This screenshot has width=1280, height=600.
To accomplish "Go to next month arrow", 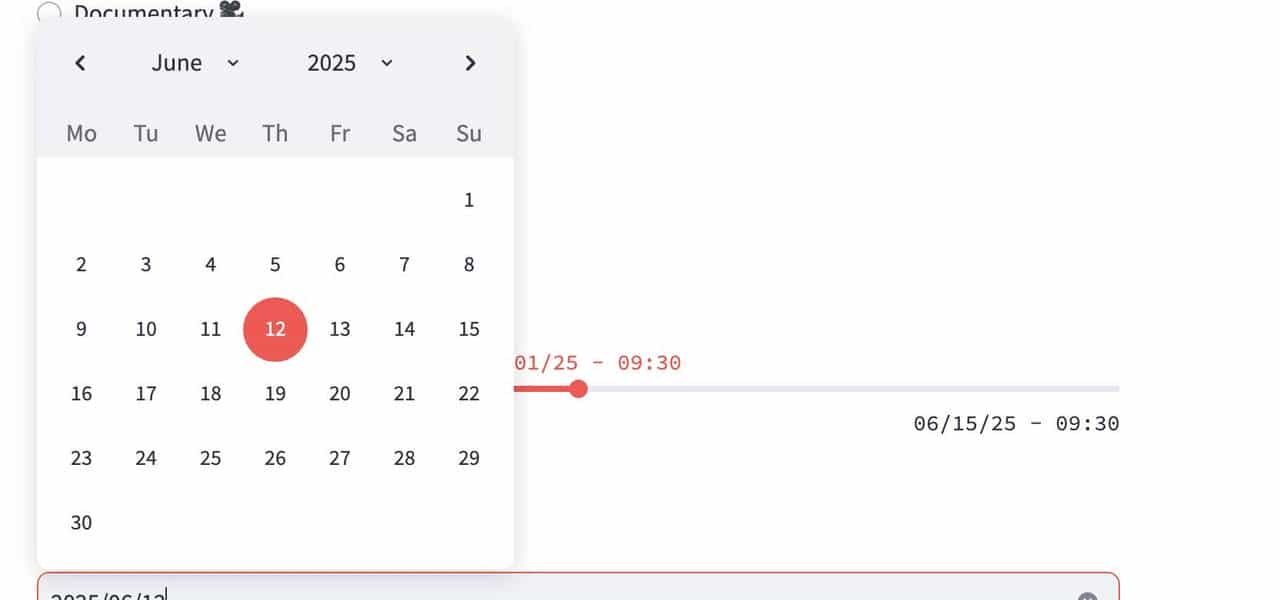I will 470,63.
